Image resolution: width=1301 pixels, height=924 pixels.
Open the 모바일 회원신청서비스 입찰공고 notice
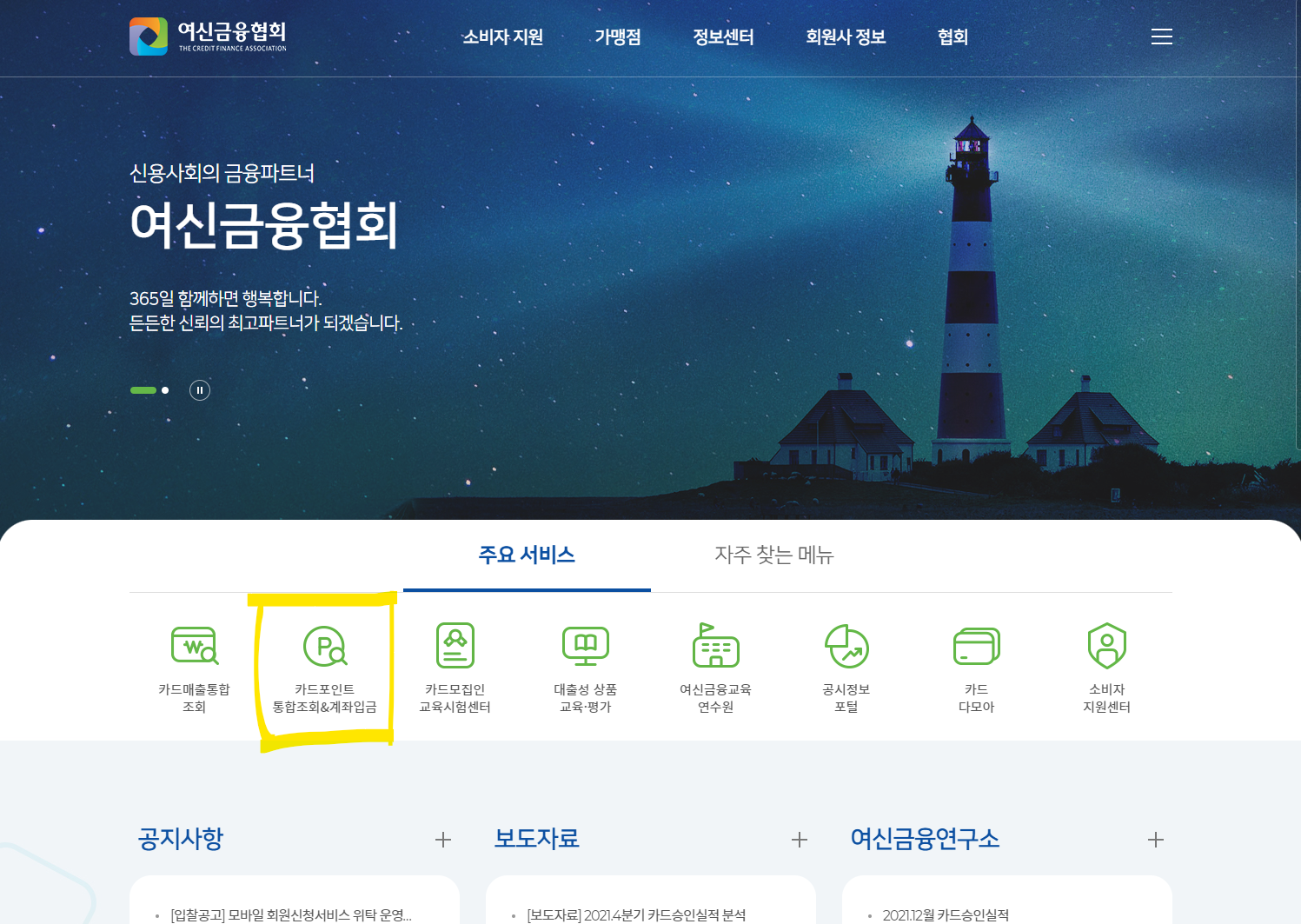(x=291, y=914)
